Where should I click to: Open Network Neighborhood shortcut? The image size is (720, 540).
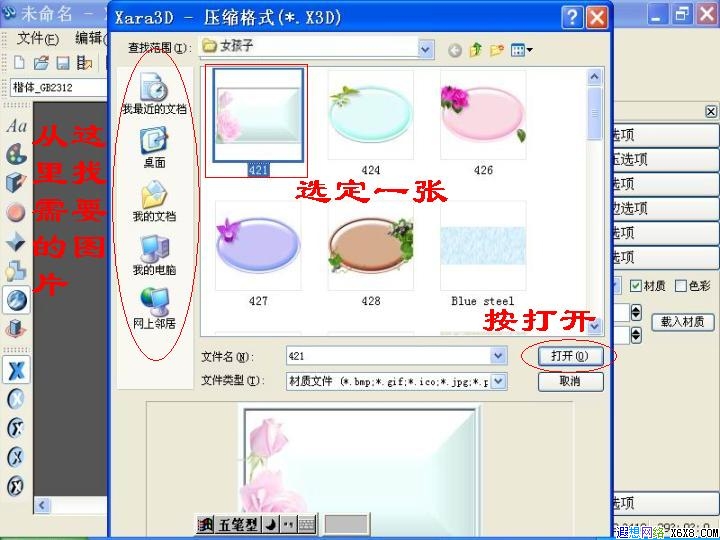[x=154, y=309]
